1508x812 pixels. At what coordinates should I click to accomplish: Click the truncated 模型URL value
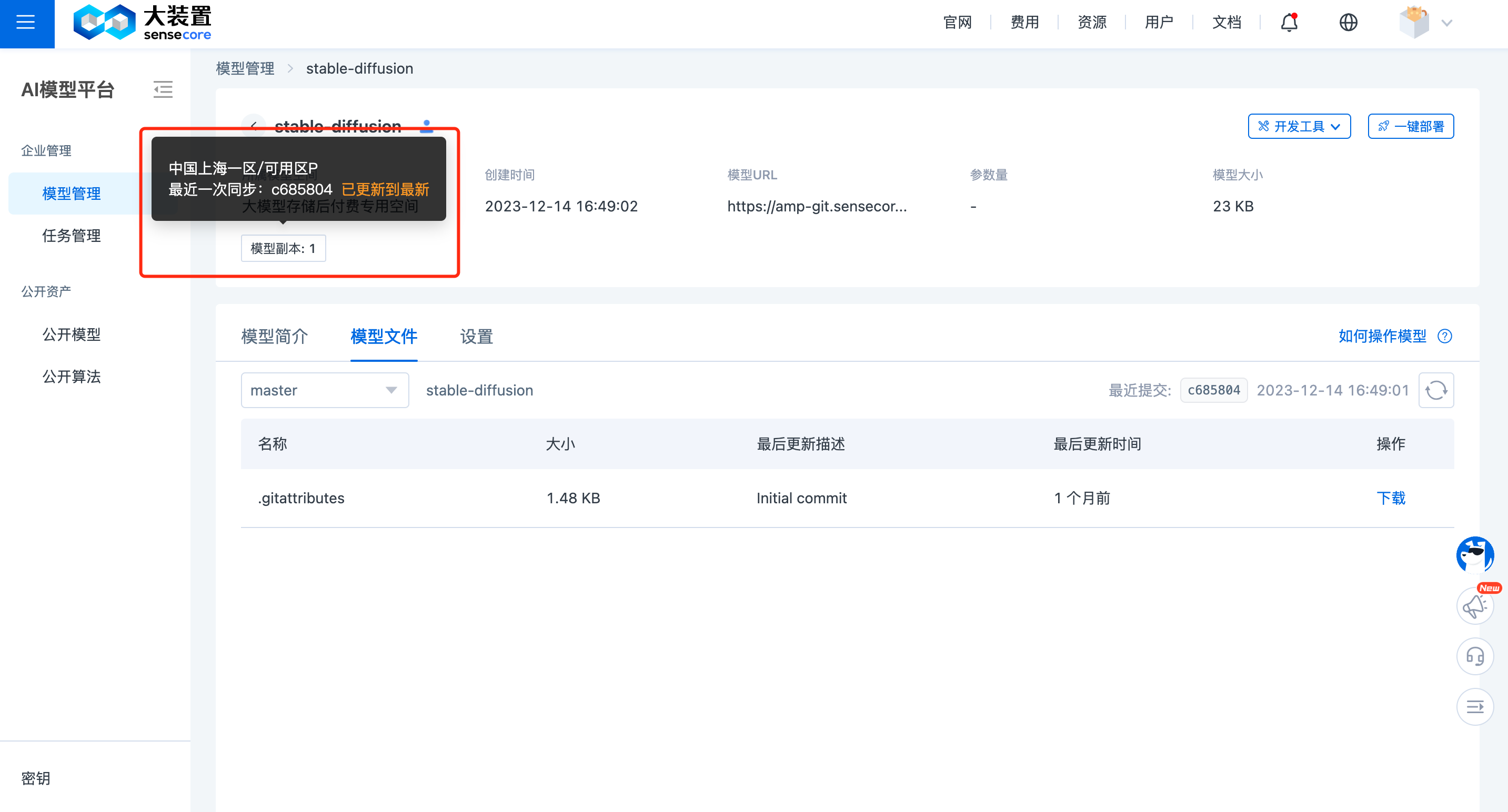(x=817, y=207)
